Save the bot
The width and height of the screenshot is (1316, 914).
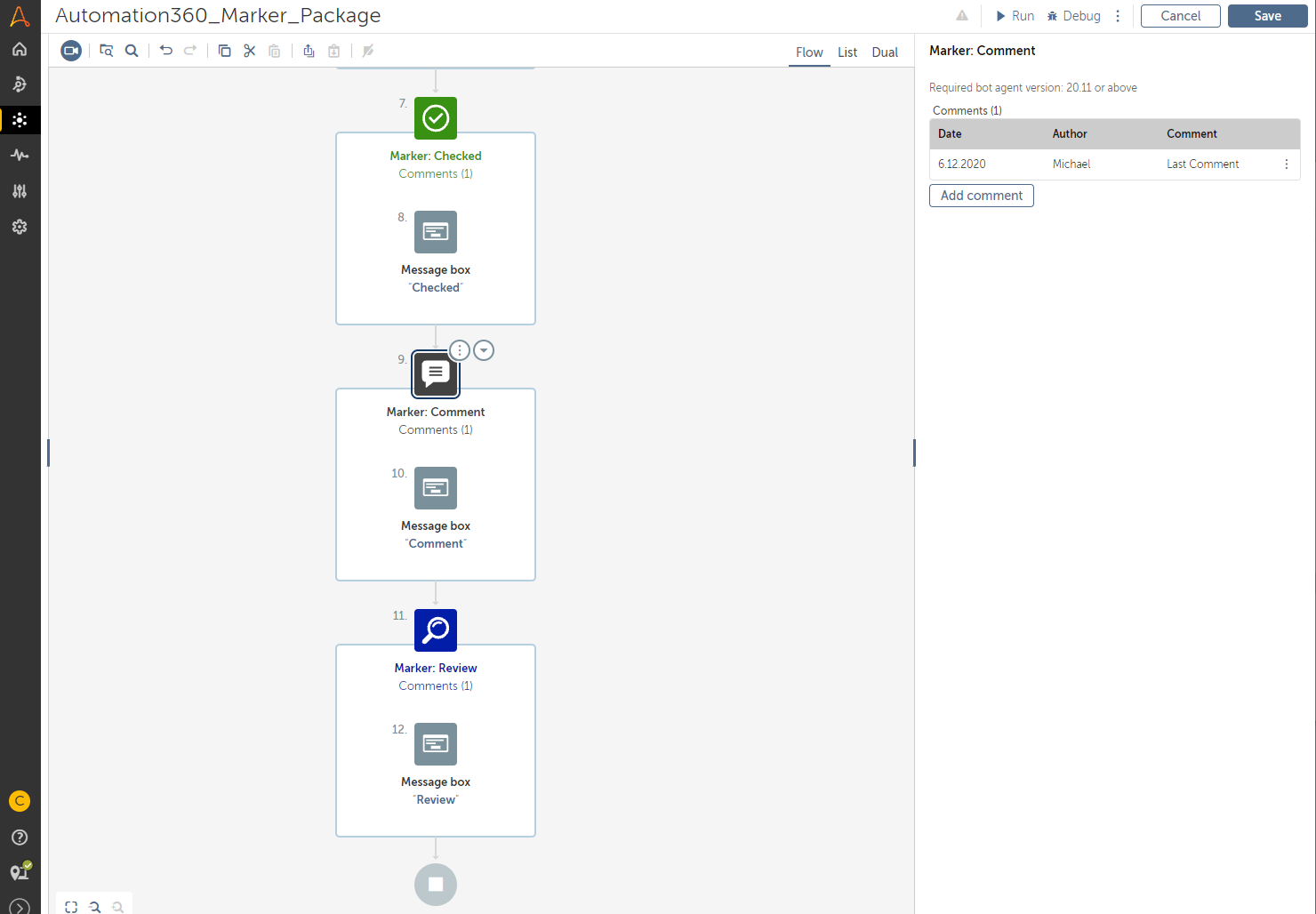(1268, 16)
